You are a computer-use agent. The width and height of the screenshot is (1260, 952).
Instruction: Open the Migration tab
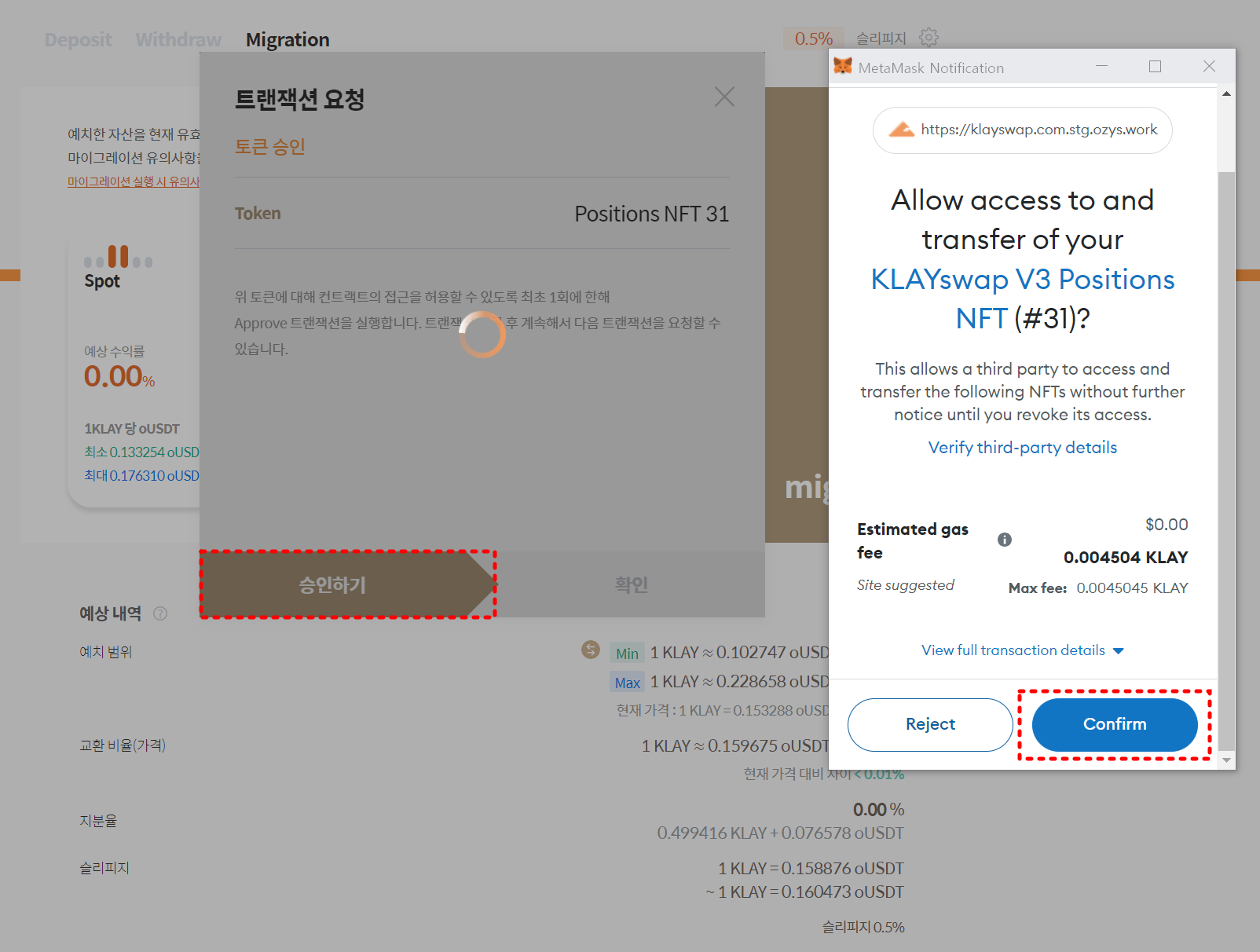coord(288,39)
